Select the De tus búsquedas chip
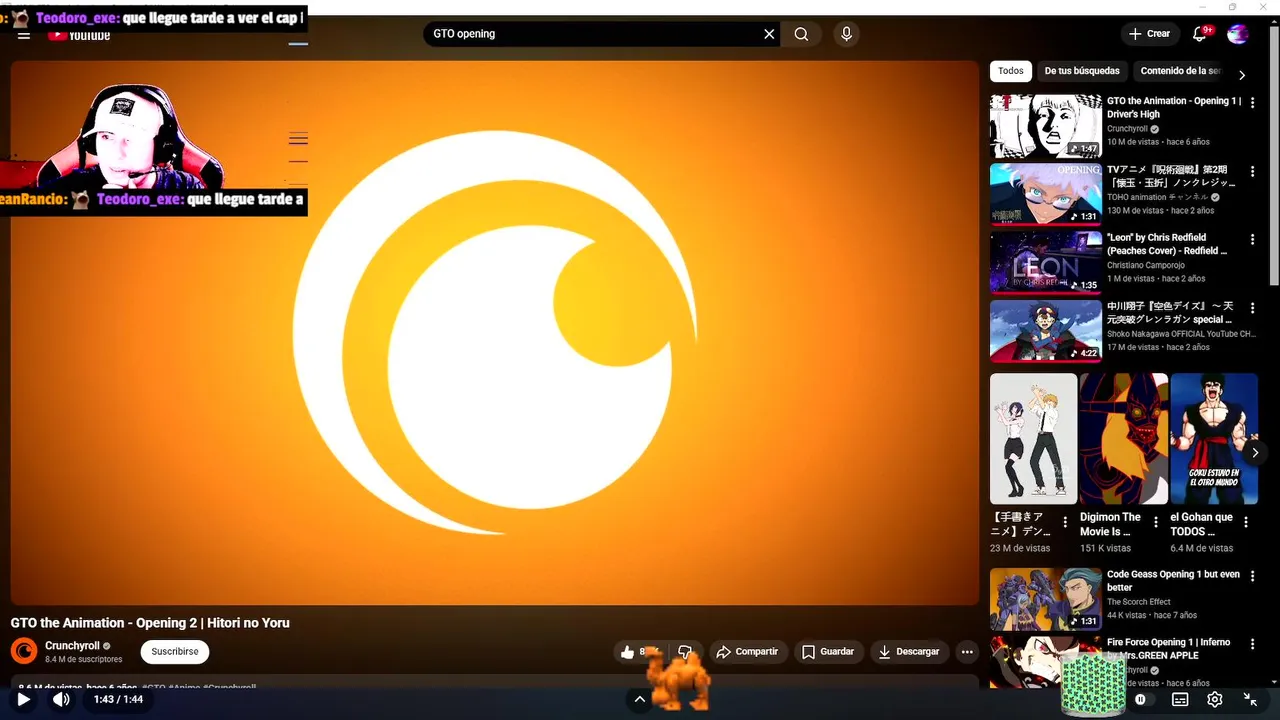Image resolution: width=1280 pixels, height=720 pixels. 1082,71
